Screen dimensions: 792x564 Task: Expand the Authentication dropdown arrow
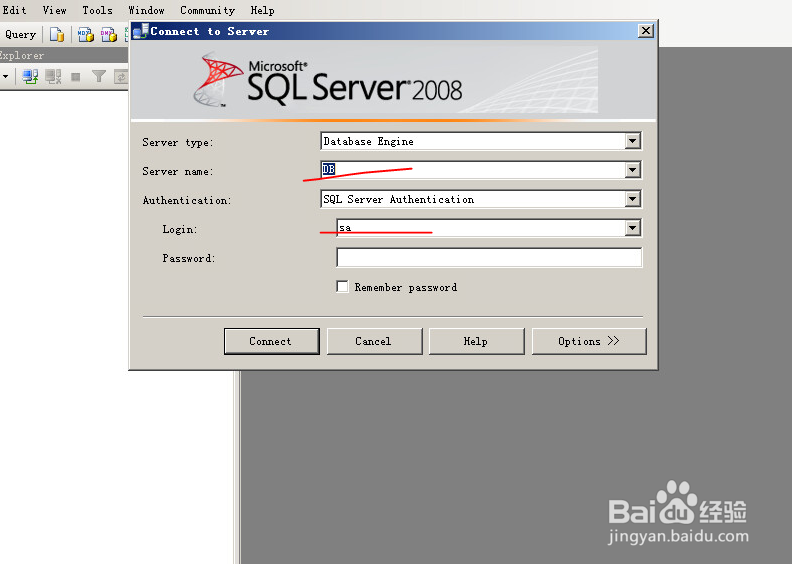coord(632,199)
